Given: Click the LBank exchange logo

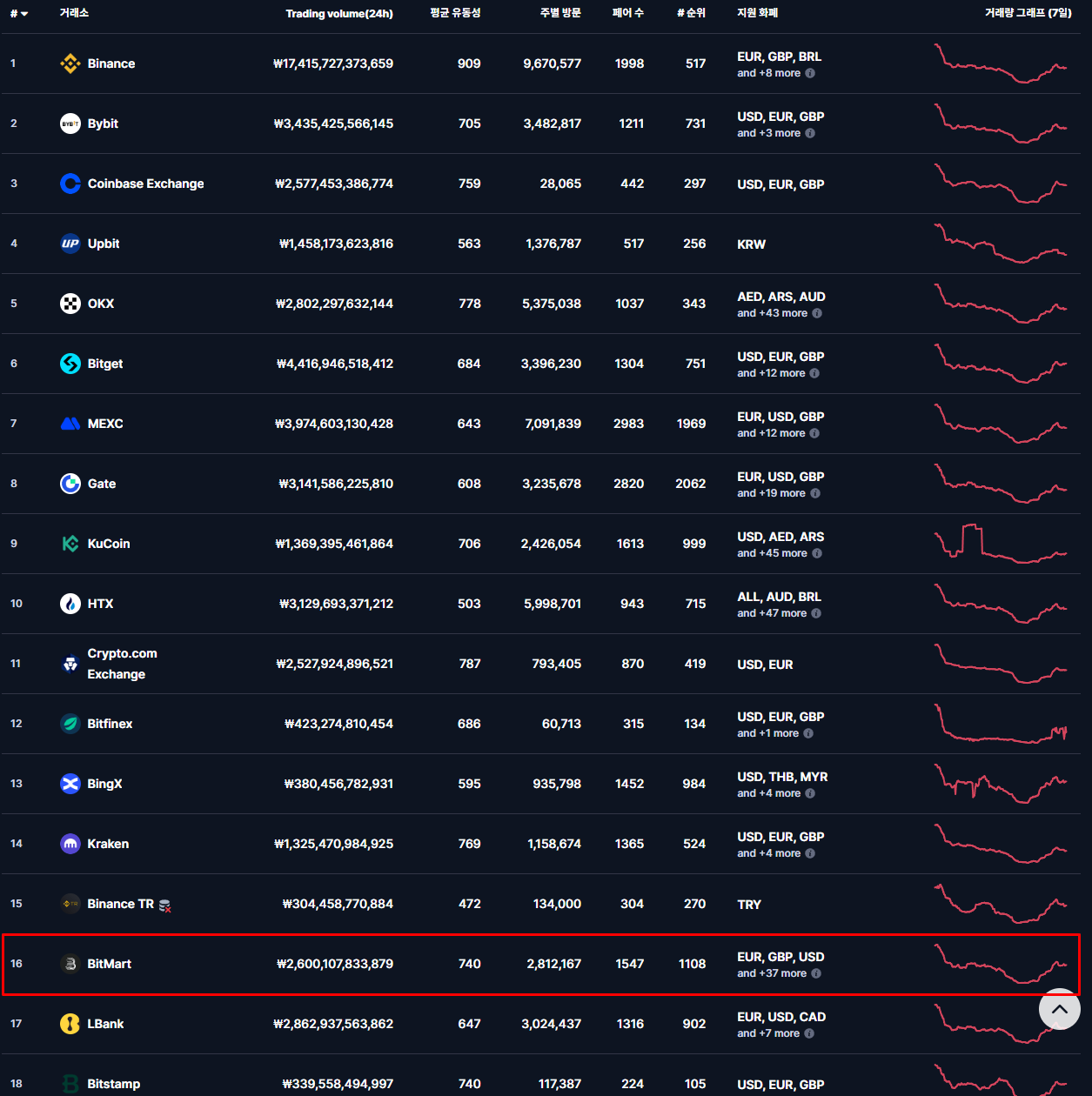Looking at the screenshot, I should (x=70, y=1024).
